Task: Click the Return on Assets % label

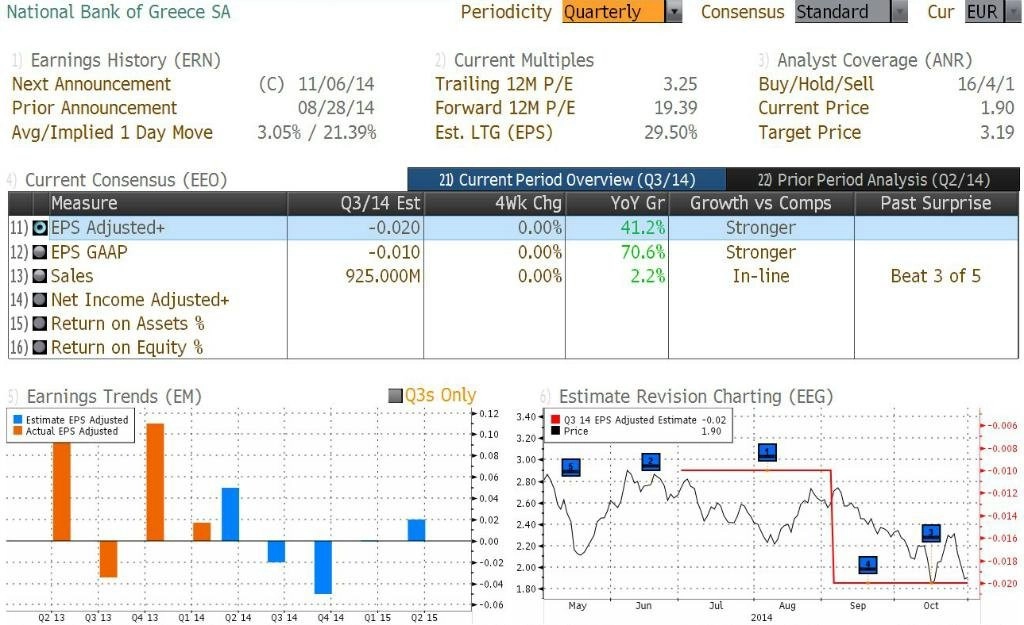Action: coord(127,323)
